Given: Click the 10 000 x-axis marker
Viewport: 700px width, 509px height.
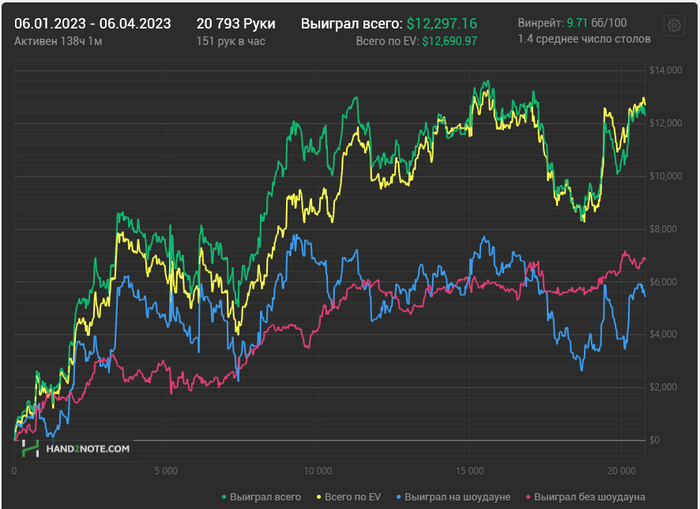Looking at the screenshot, I should tap(318, 471).
